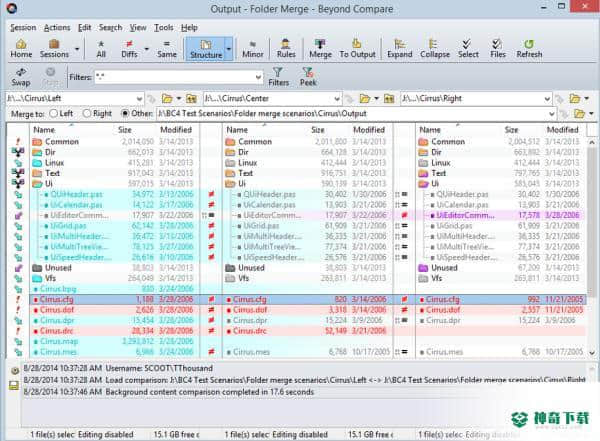Image resolution: width=600 pixels, height=441 pixels.
Task: Click the output path text field
Action: tap(352, 114)
